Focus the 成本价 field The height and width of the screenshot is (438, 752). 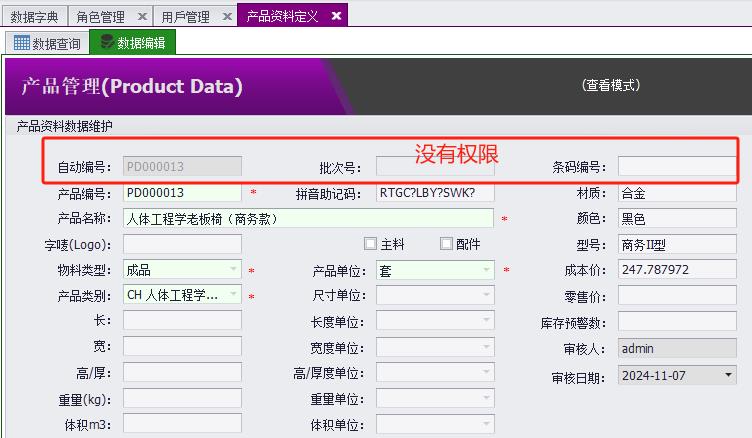676,270
